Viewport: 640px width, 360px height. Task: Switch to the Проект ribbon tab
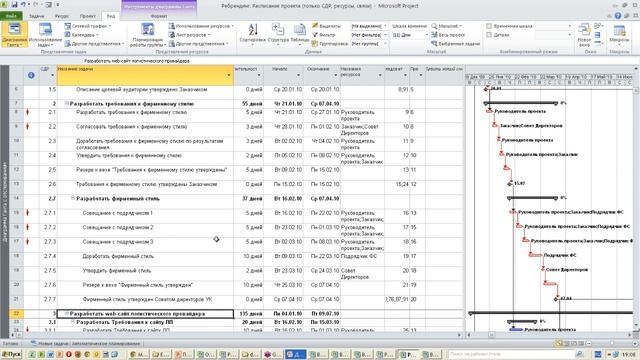pyautogui.click(x=88, y=16)
